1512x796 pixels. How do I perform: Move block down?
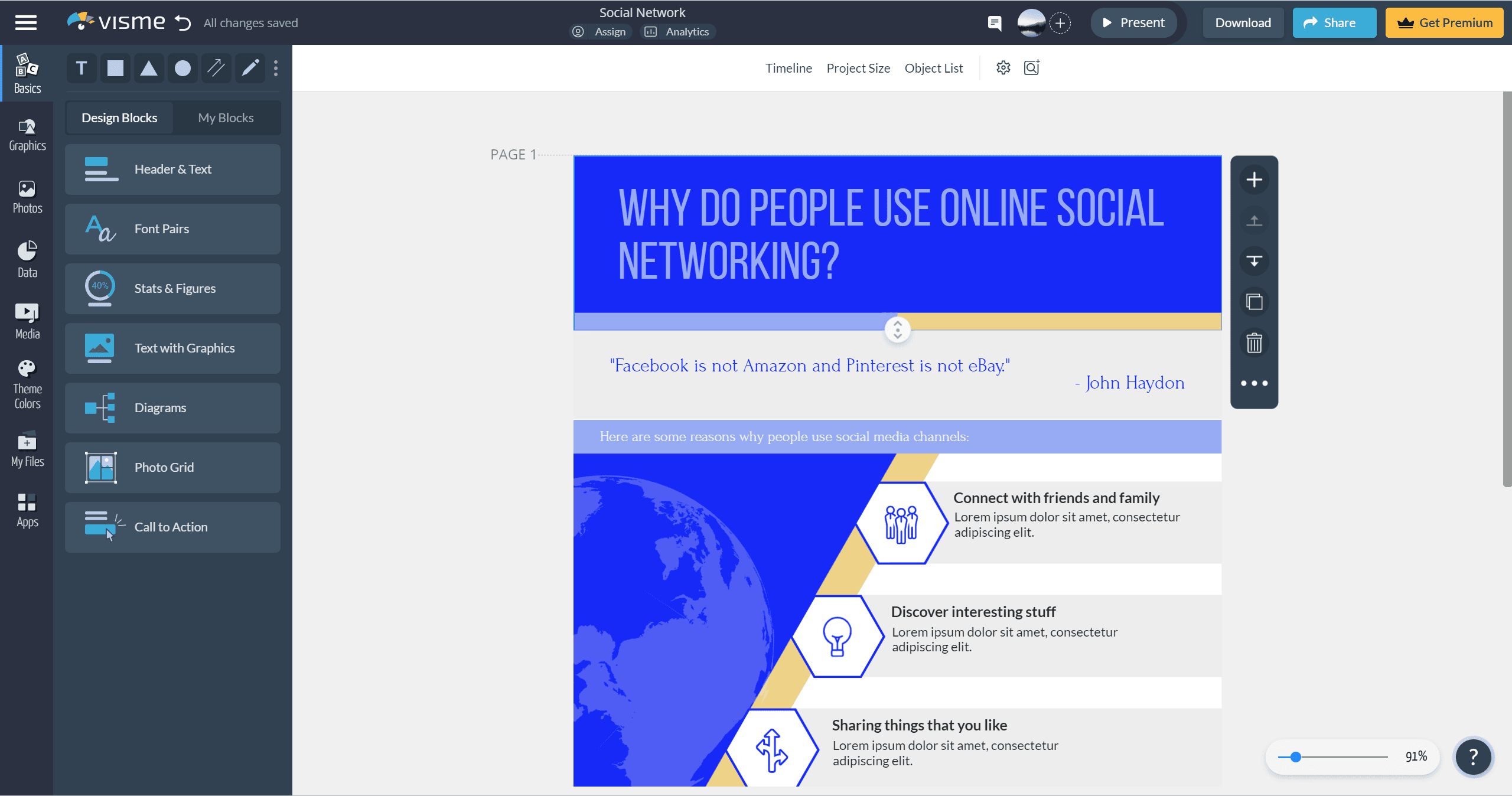pyautogui.click(x=1254, y=261)
